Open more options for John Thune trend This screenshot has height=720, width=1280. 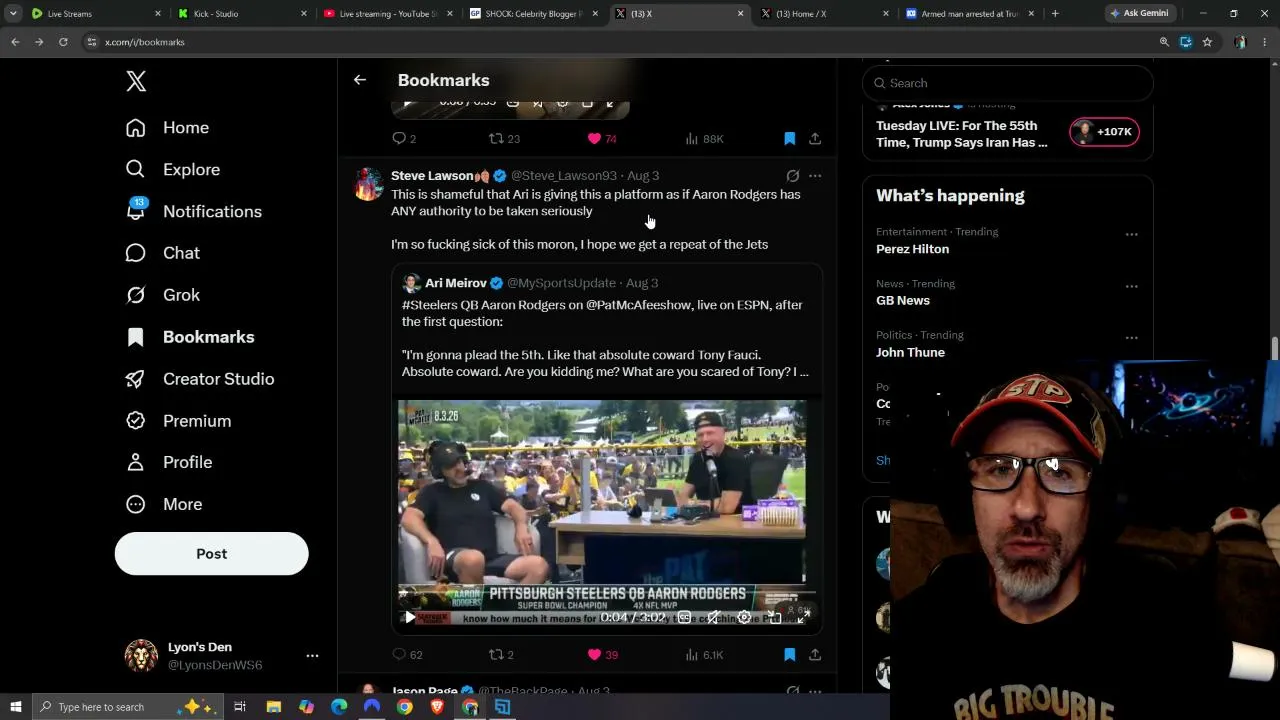pos(1131,338)
